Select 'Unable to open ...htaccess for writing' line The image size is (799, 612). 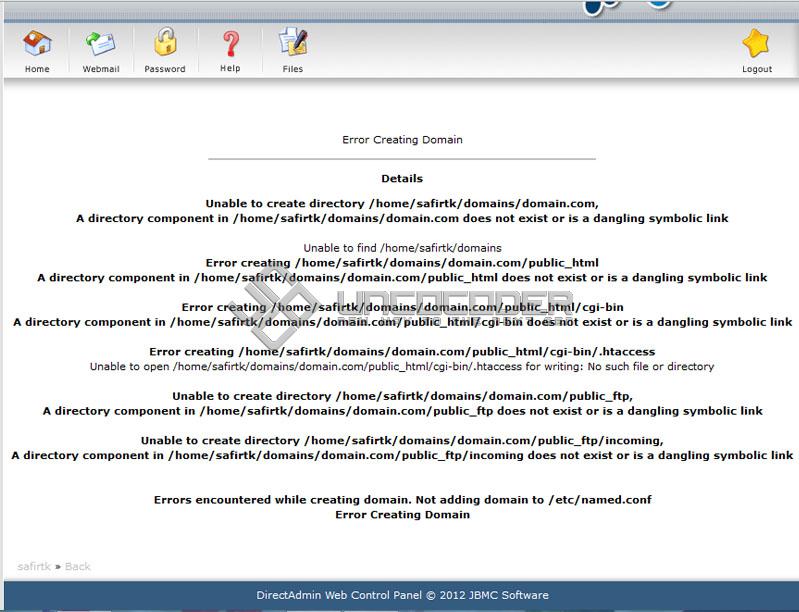tap(402, 366)
